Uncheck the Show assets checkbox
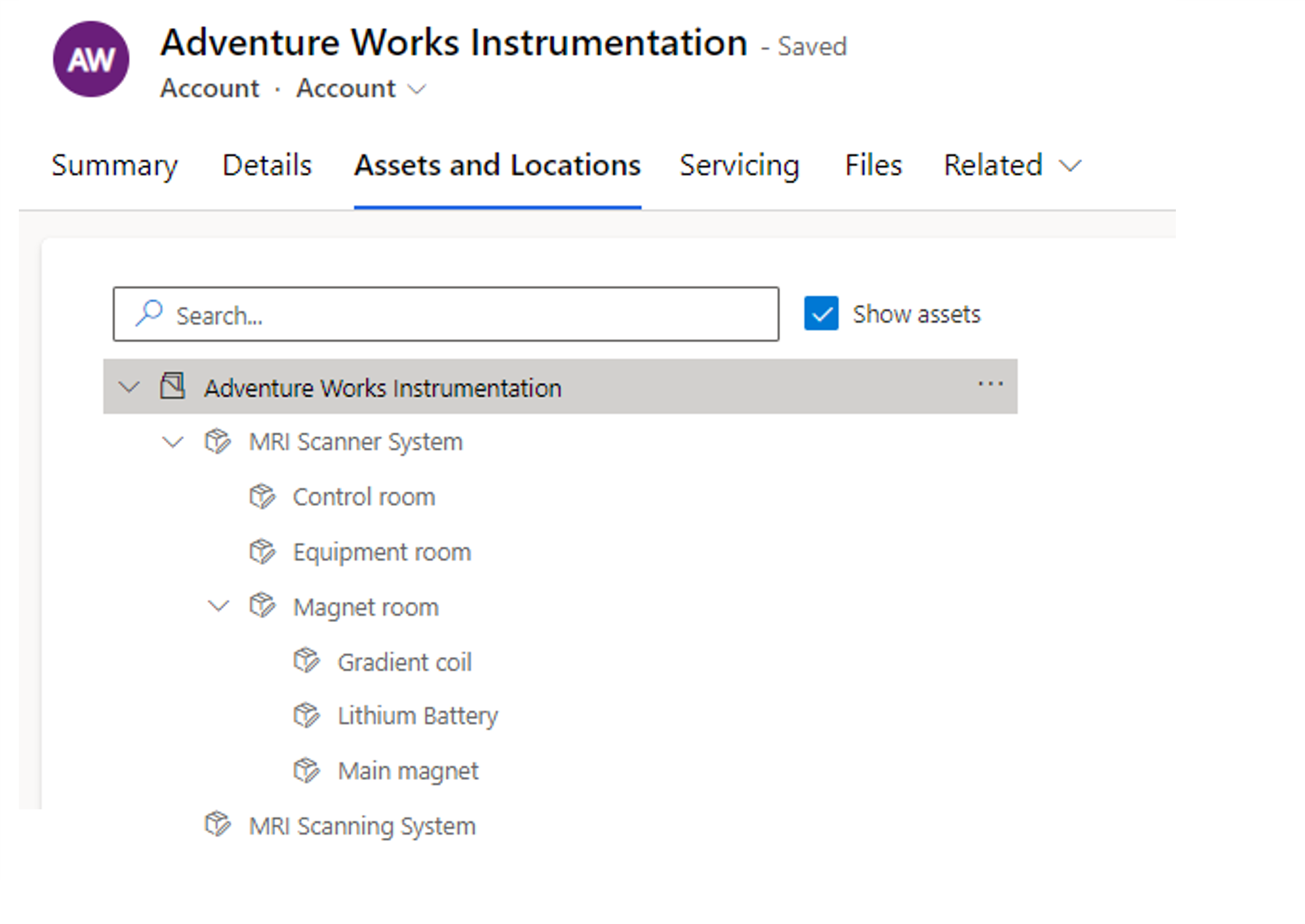The width and height of the screenshot is (1305, 924). [x=821, y=314]
